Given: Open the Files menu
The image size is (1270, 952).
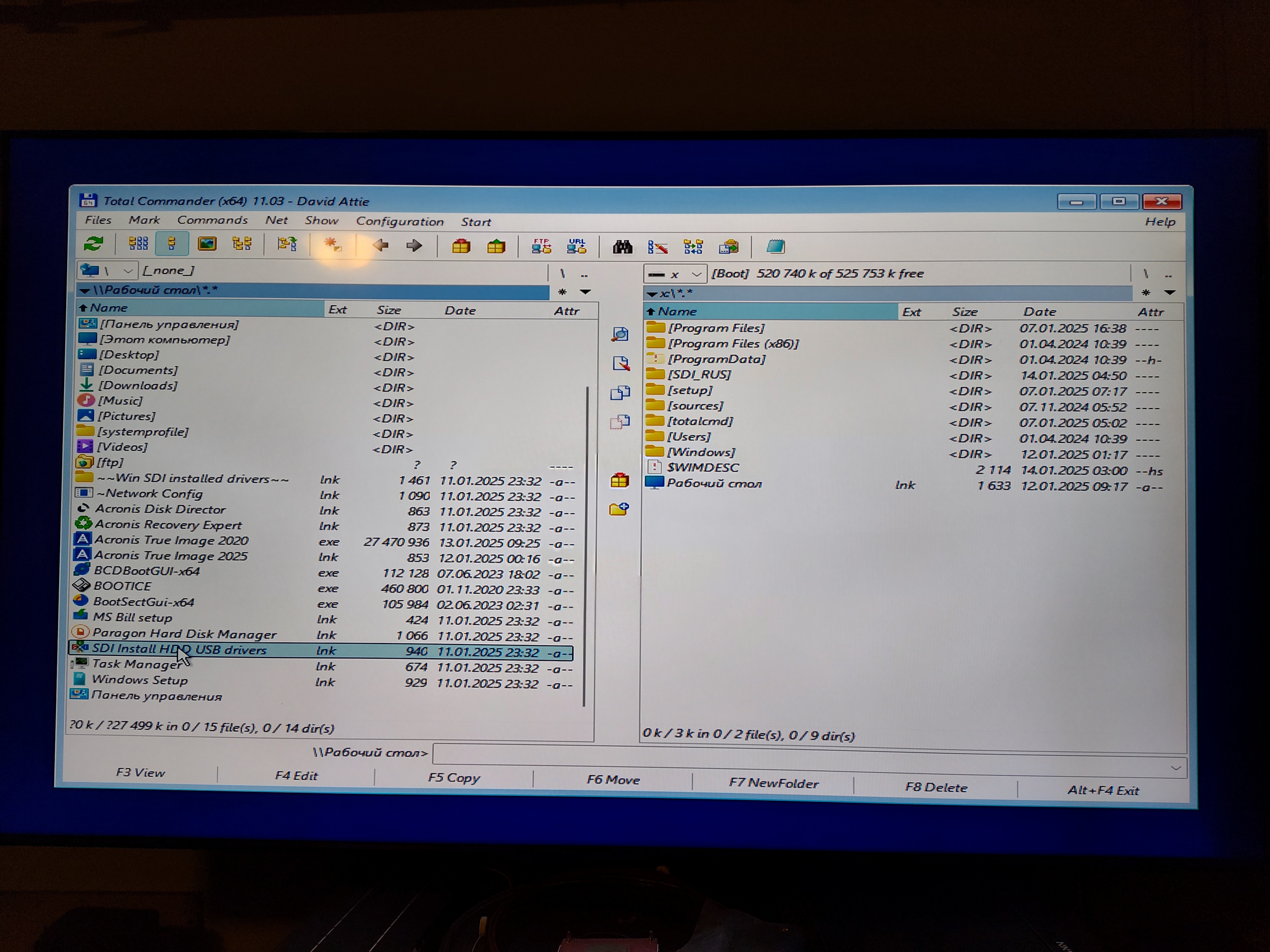Looking at the screenshot, I should coord(98,220).
